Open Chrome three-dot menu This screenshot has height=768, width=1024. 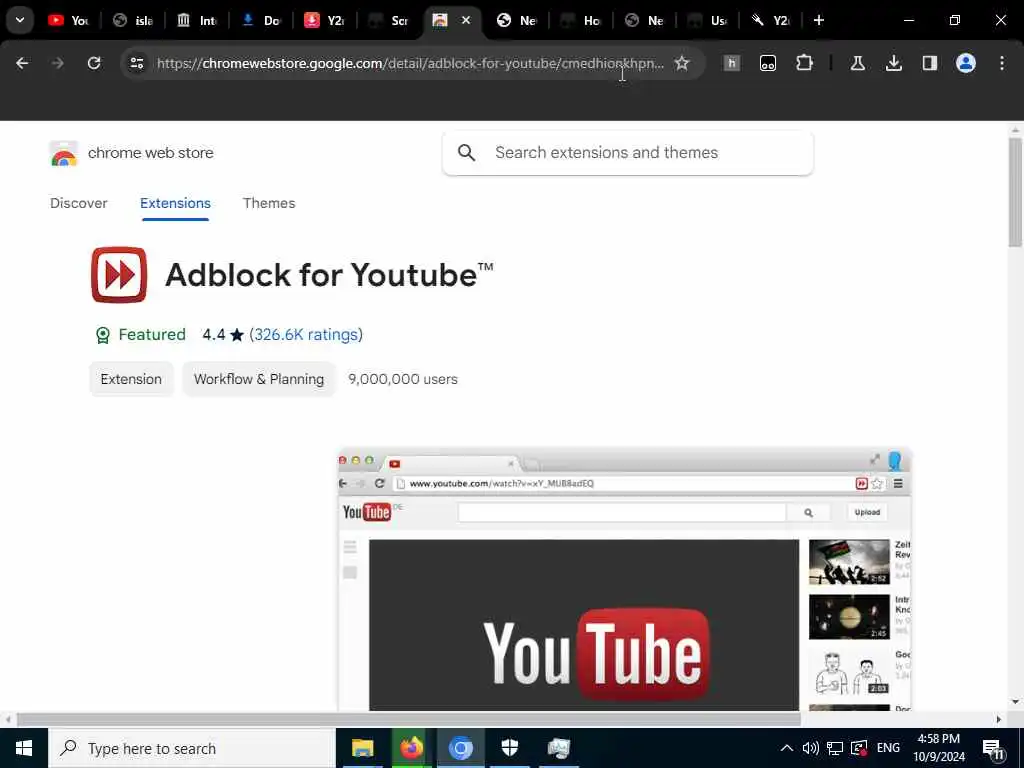click(1002, 63)
